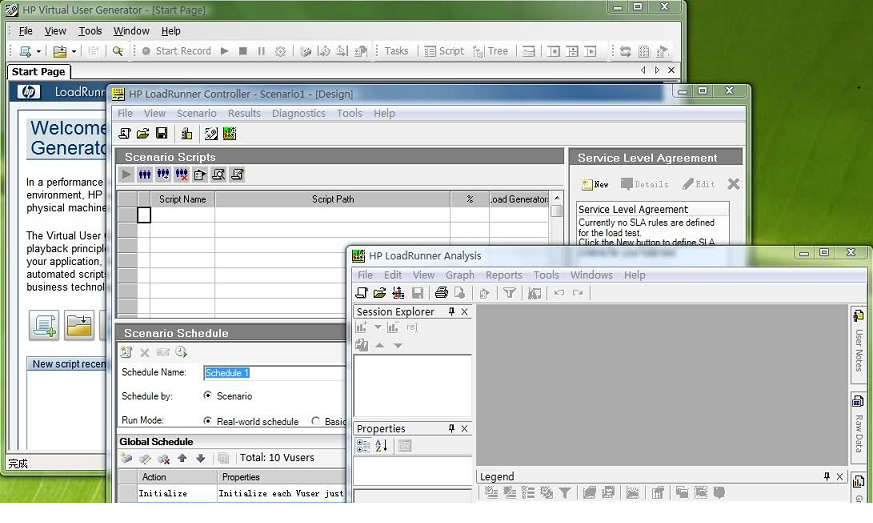The height and width of the screenshot is (523, 873).
Task: Click open session folder icon in Analysis
Action: (x=380, y=293)
